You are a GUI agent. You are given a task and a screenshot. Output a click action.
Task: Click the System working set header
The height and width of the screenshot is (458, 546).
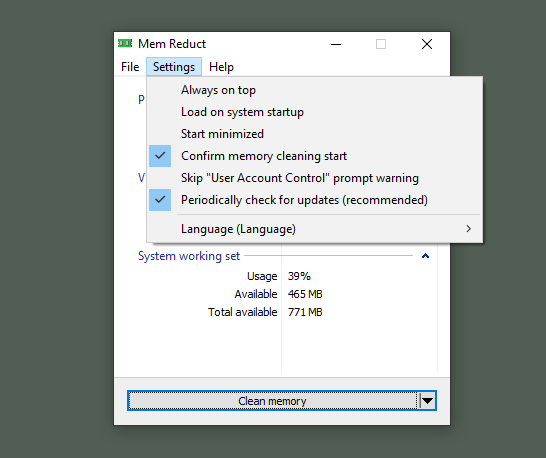(189, 256)
